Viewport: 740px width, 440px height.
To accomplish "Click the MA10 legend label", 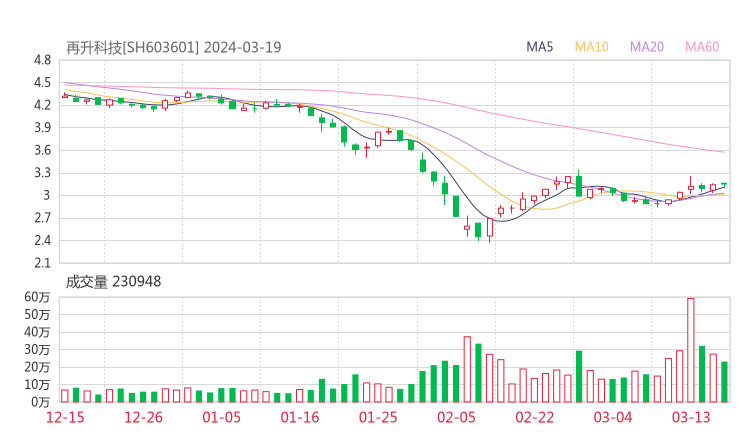I will tap(591, 47).
